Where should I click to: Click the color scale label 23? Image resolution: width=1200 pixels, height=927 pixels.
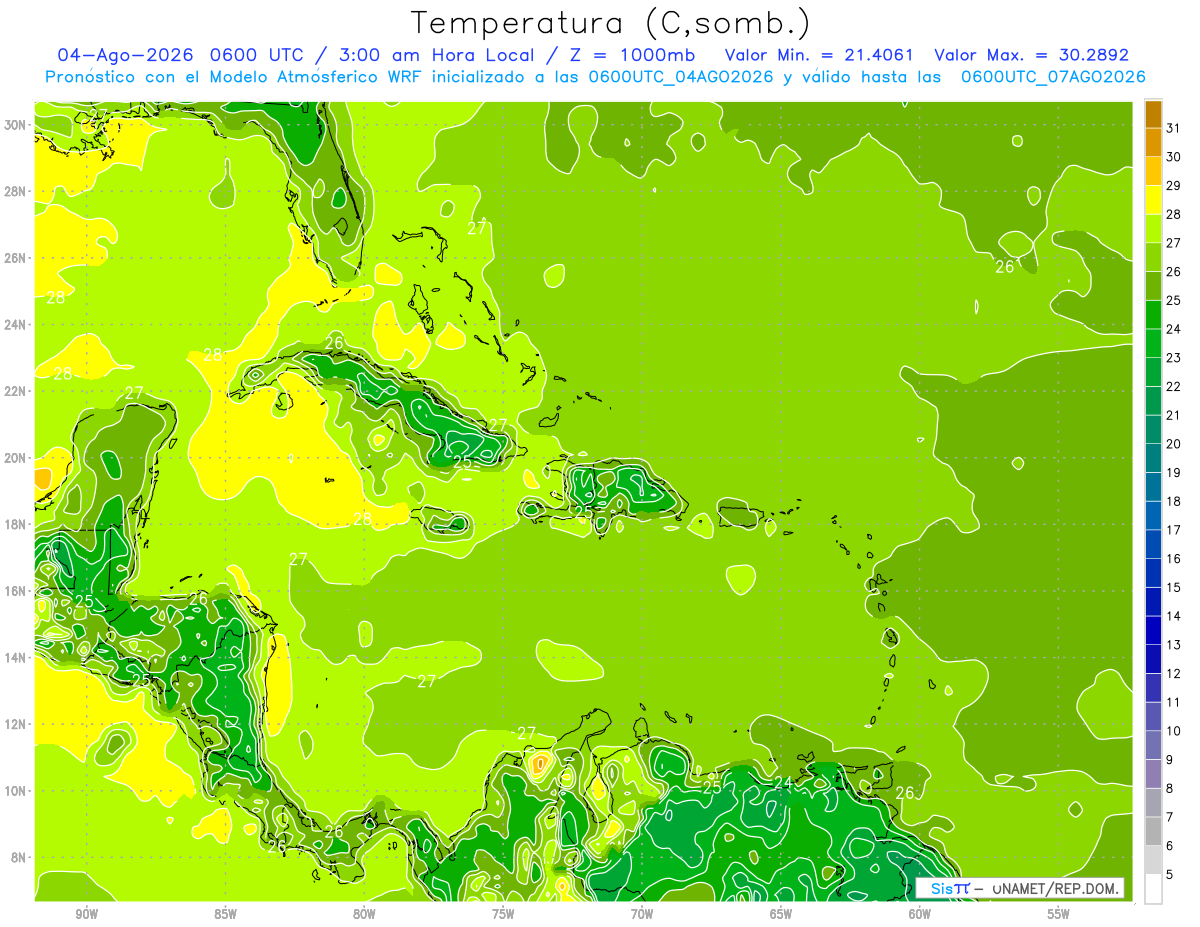click(1174, 358)
